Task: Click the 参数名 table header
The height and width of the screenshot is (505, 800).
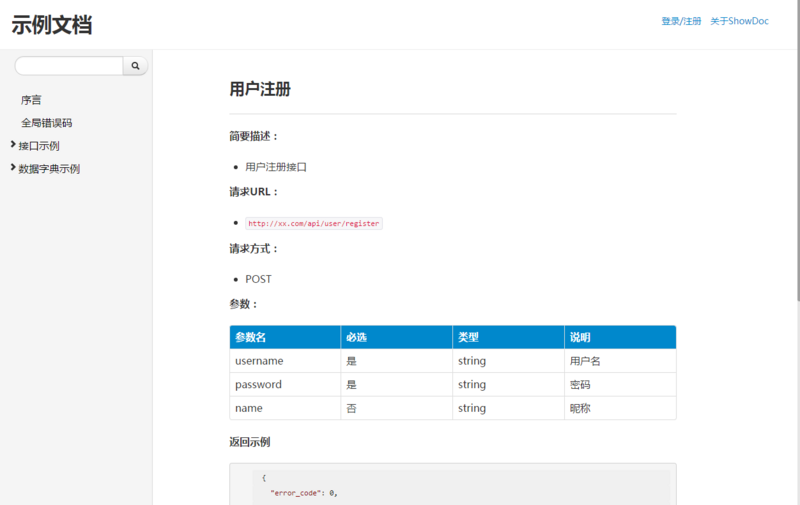Action: (250, 337)
